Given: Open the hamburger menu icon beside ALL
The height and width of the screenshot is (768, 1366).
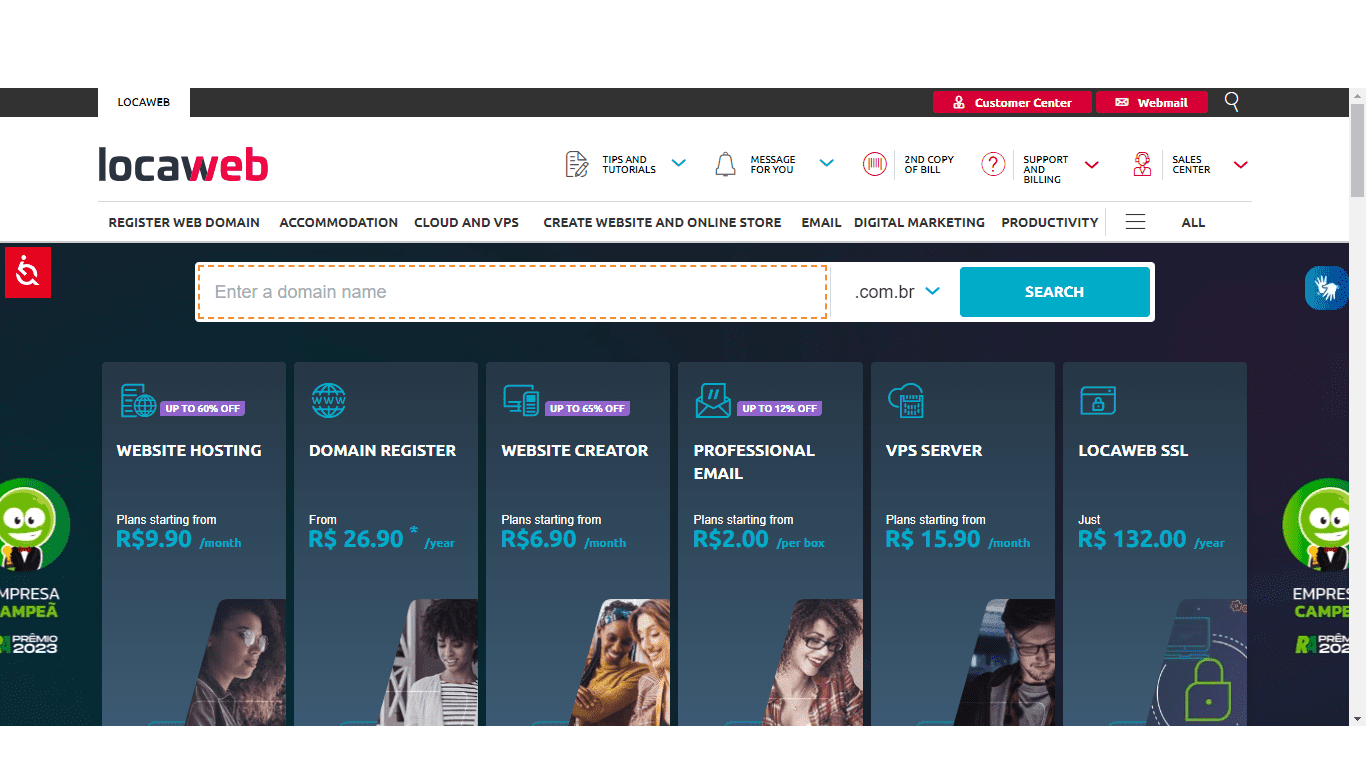Looking at the screenshot, I should pos(1135,222).
